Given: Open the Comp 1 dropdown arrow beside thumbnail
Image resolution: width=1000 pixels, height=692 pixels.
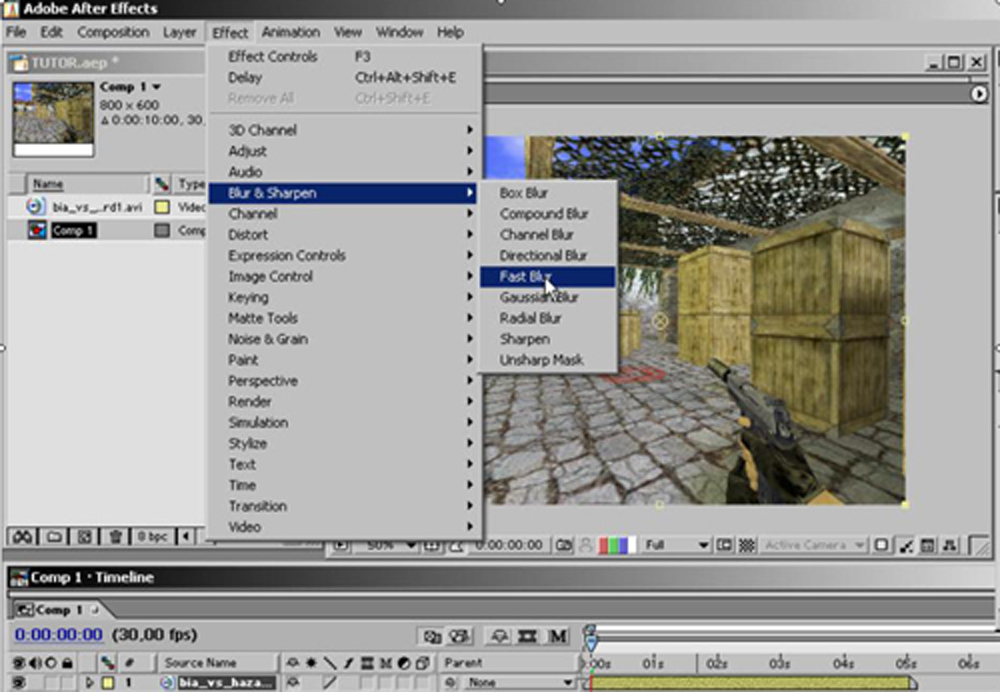Looking at the screenshot, I should [156, 87].
